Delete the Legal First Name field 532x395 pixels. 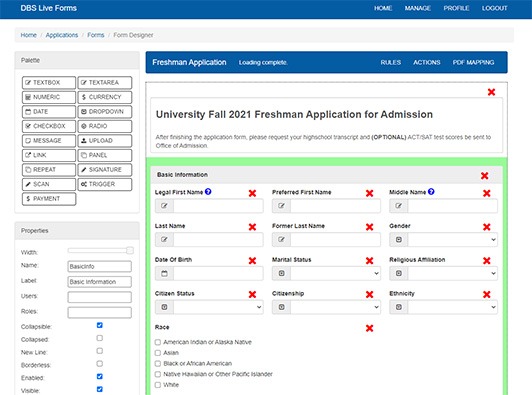252,193
